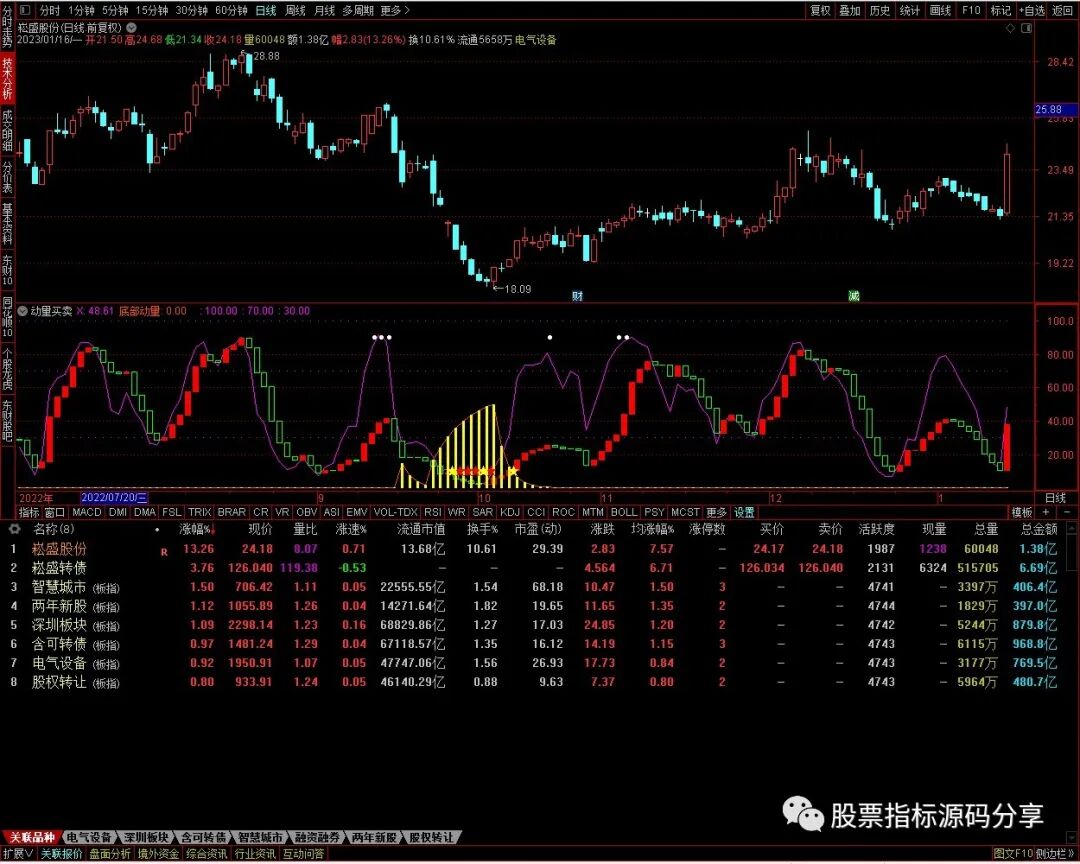The height and width of the screenshot is (864, 1080).
Task: Open the 模板 menu
Action: (x=1022, y=513)
